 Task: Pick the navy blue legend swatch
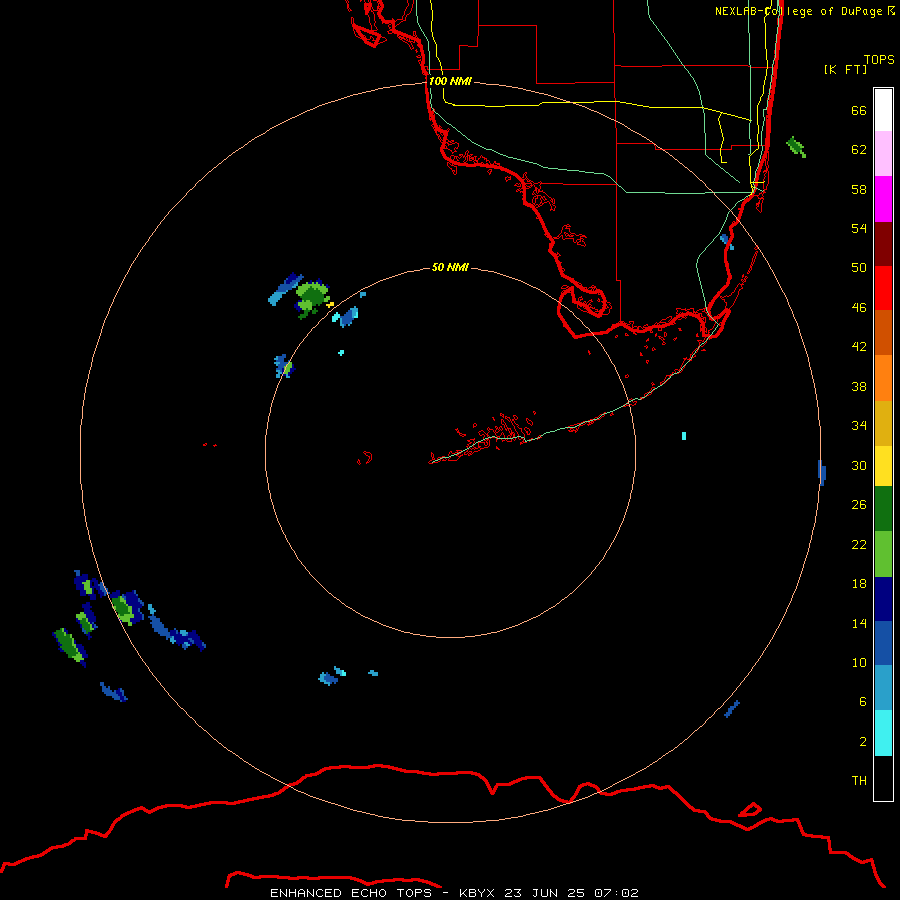[x=883, y=599]
